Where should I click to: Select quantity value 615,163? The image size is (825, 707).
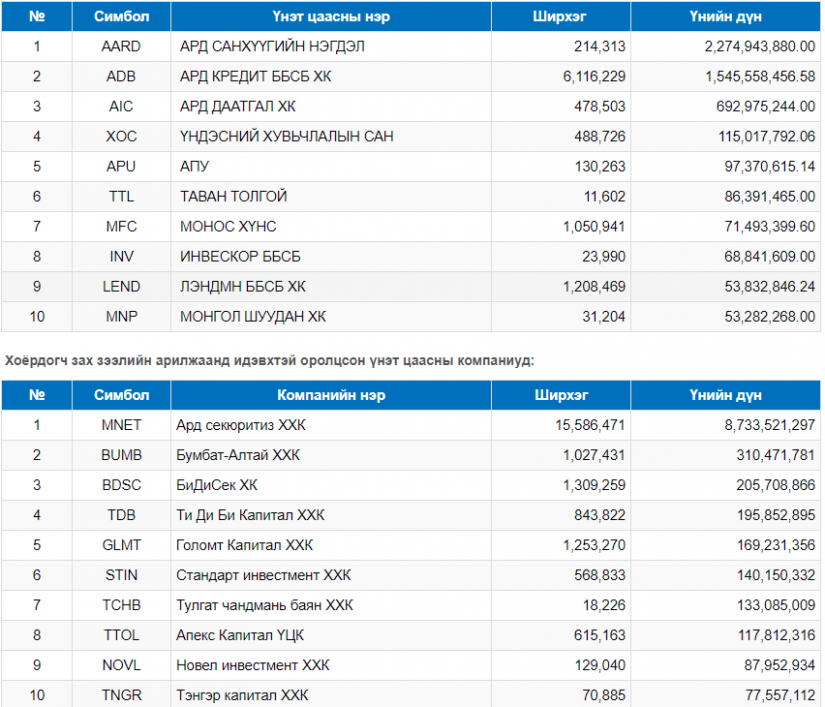click(600, 634)
